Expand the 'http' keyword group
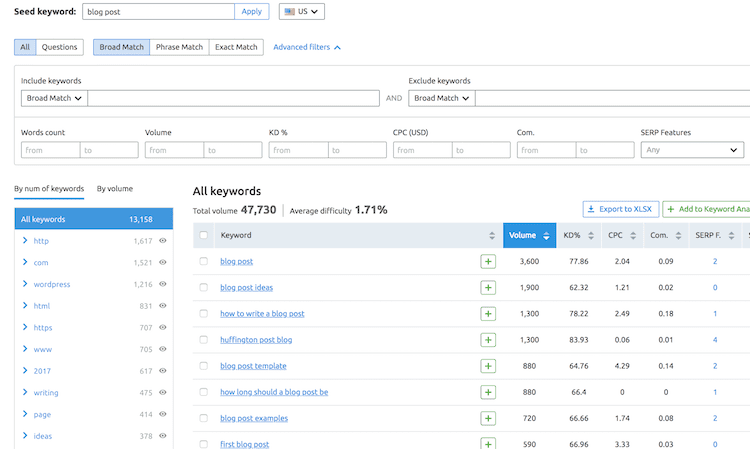 click(25, 241)
